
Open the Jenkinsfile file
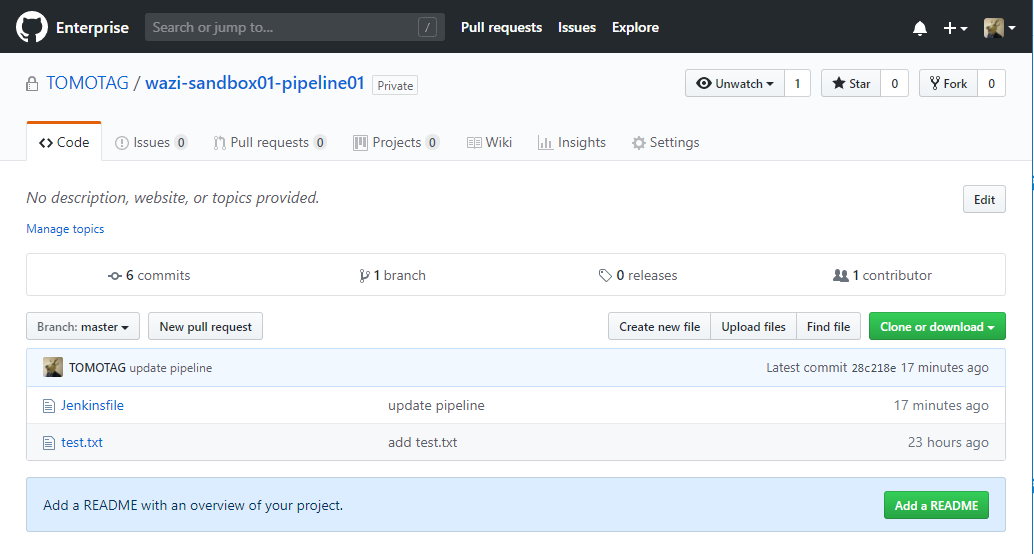click(x=92, y=406)
